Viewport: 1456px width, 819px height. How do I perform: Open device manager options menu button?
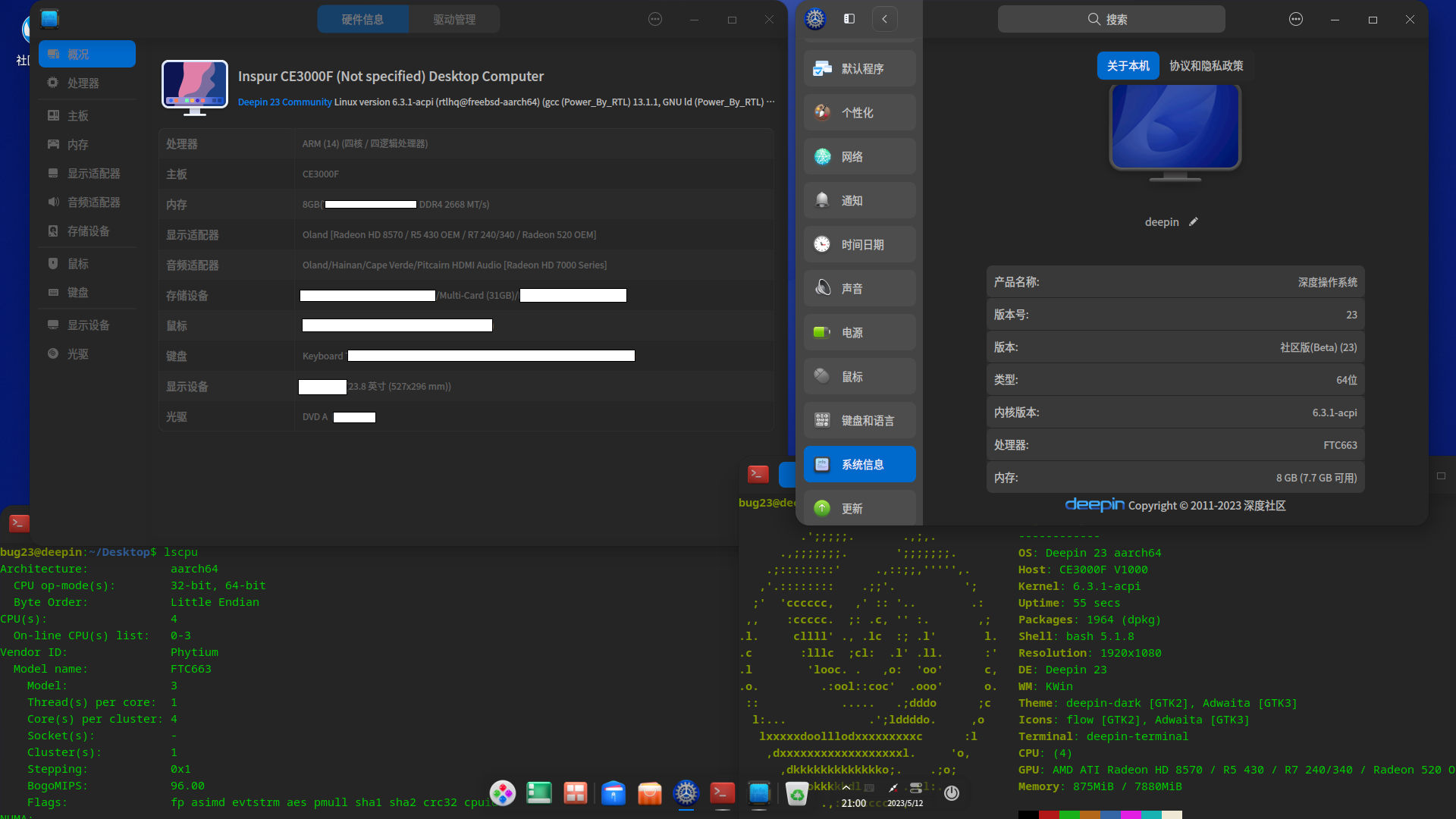[x=655, y=20]
